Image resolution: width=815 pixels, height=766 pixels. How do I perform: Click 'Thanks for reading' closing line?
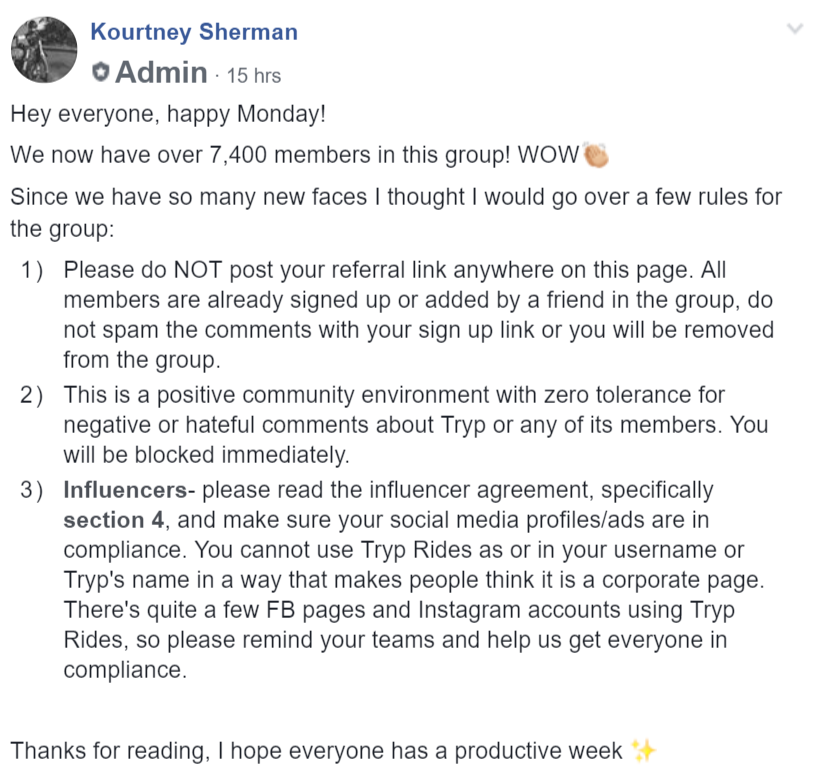click(x=316, y=750)
